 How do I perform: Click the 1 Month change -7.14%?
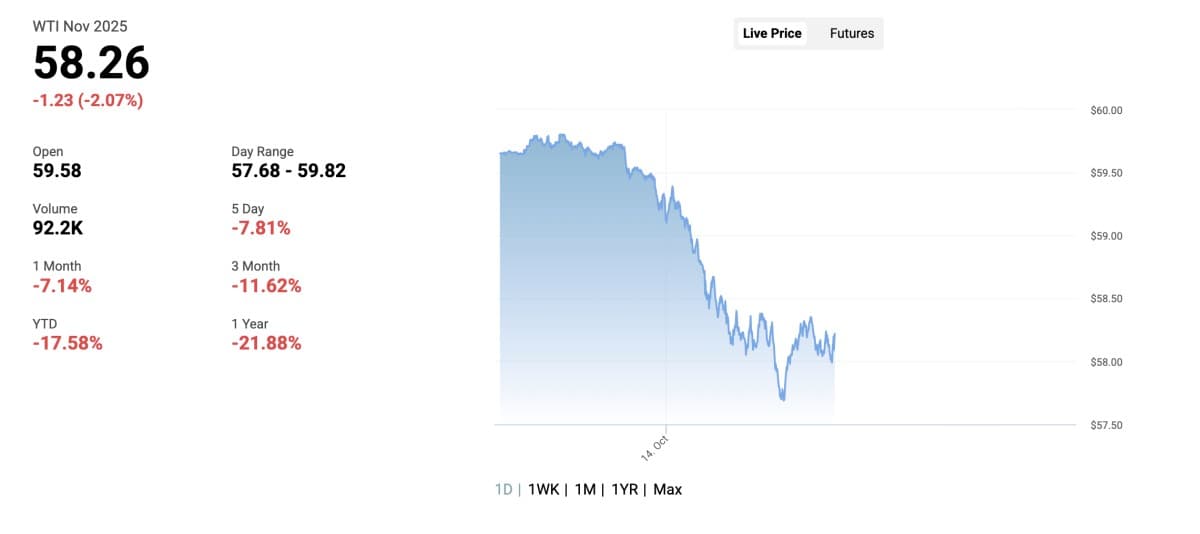point(62,286)
